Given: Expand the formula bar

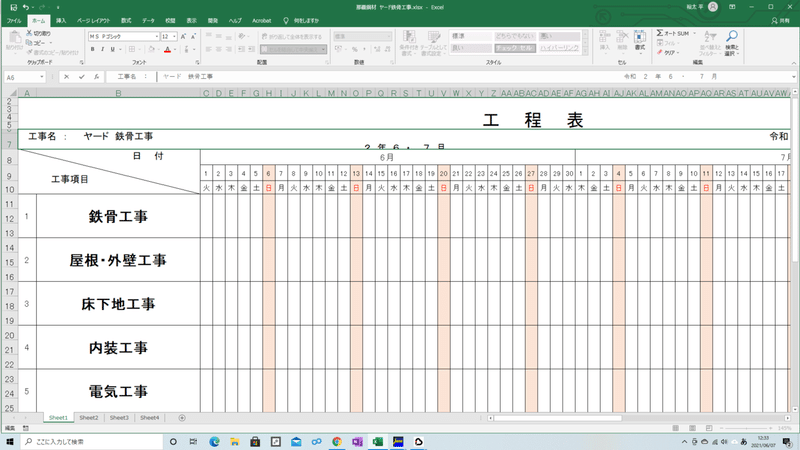Looking at the screenshot, I should tap(793, 77).
